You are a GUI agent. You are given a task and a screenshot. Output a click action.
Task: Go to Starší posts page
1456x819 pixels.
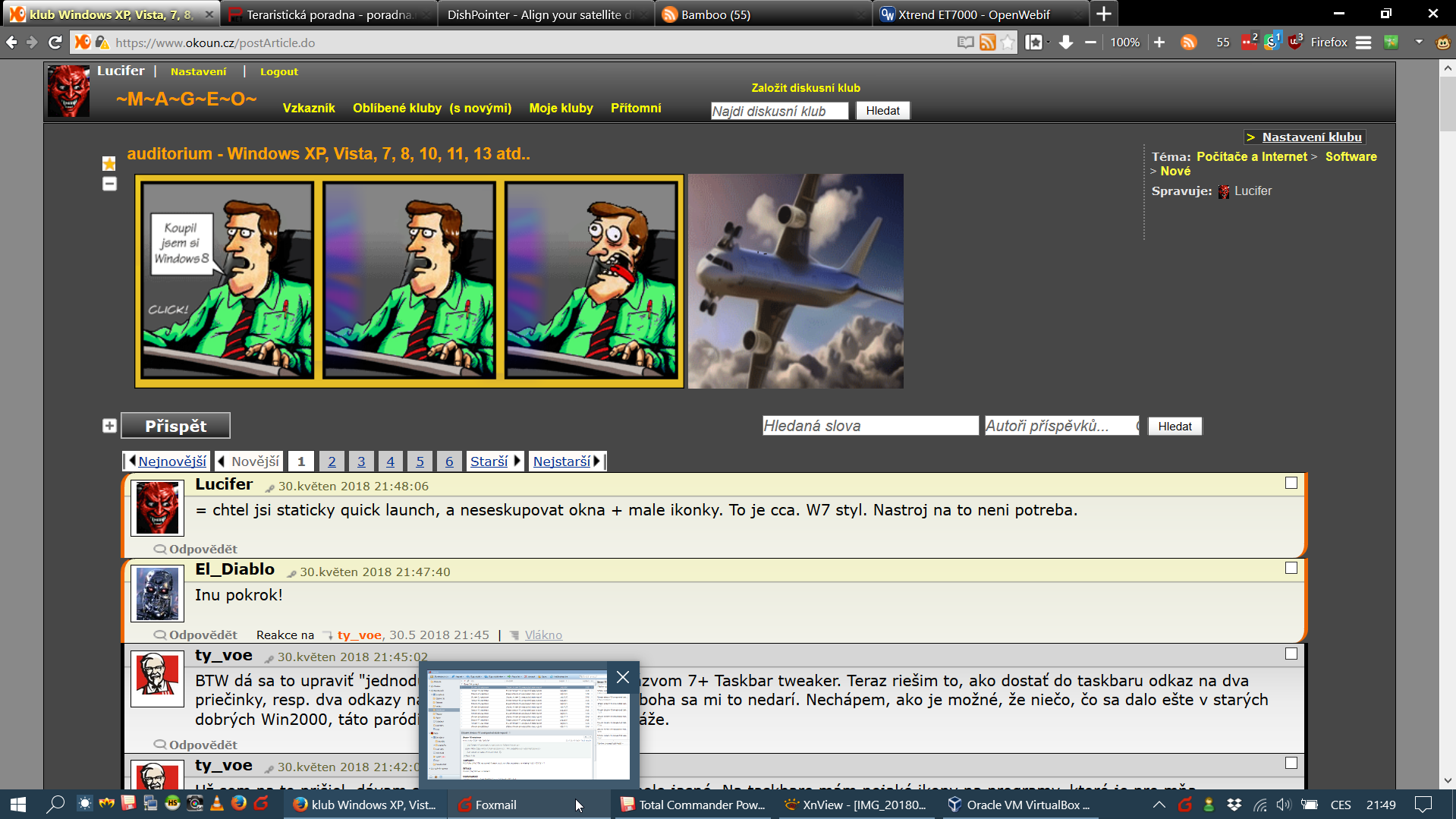click(495, 461)
